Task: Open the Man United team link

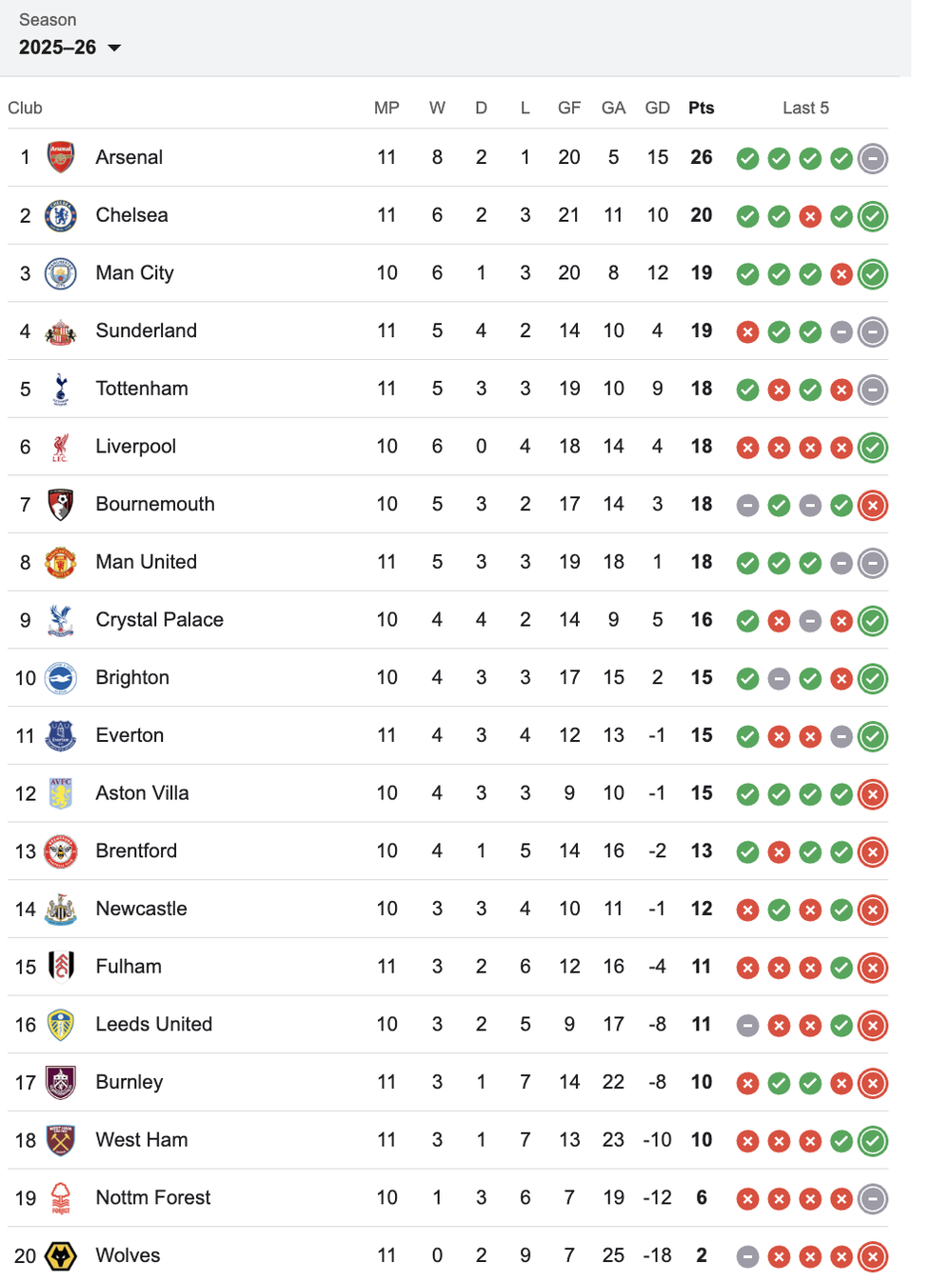Action: point(146,562)
